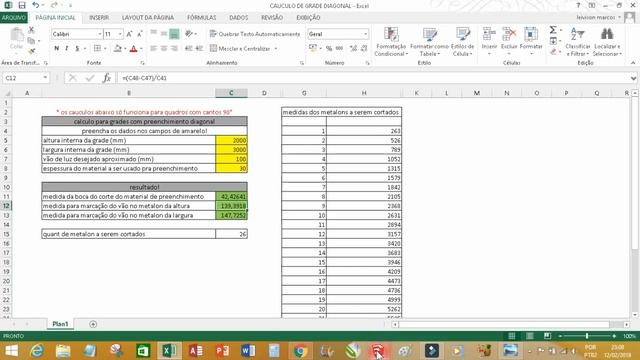Click Mesclar e Centralizar button
The width and height of the screenshot is (640, 360).
(x=240, y=49)
